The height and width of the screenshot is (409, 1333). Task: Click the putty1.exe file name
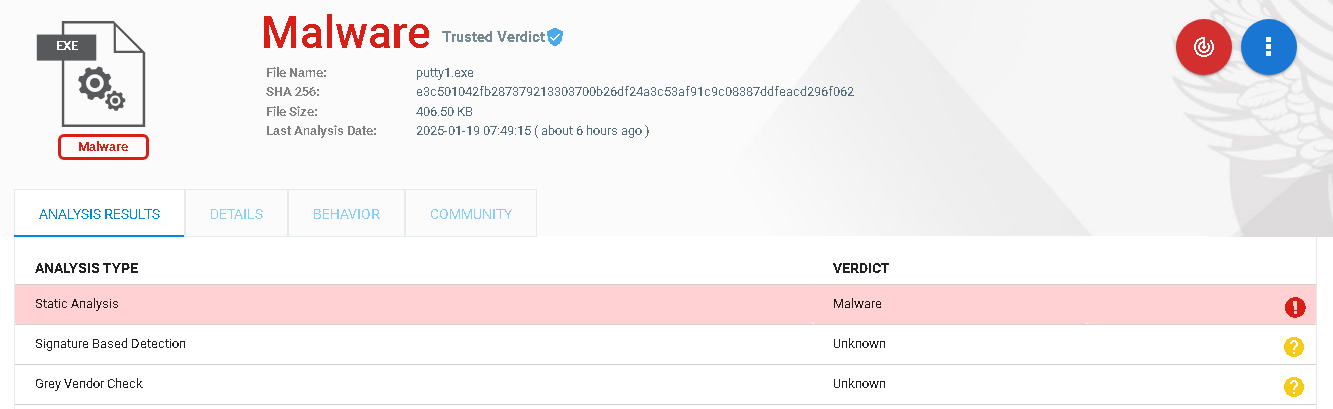(444, 73)
